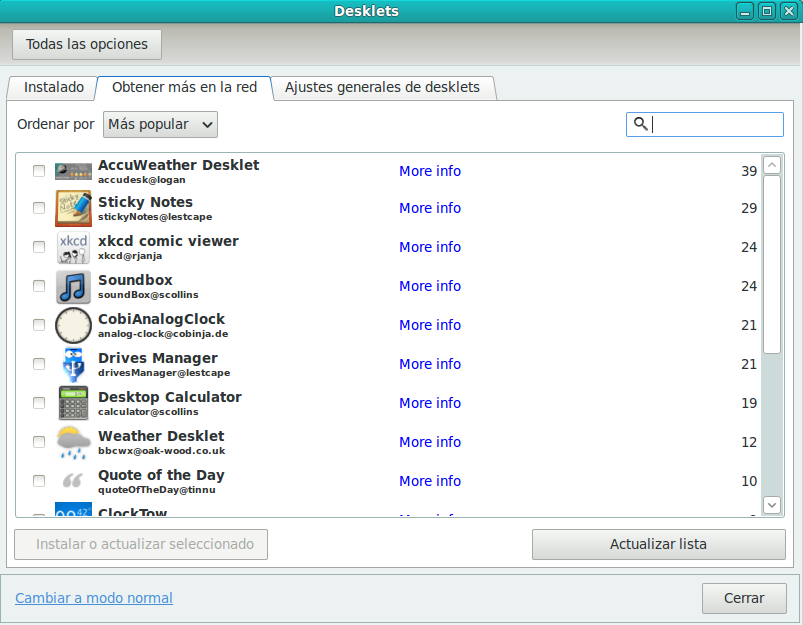
Task: Open 'Ajustes generales de desklets' tab
Action: click(382, 88)
